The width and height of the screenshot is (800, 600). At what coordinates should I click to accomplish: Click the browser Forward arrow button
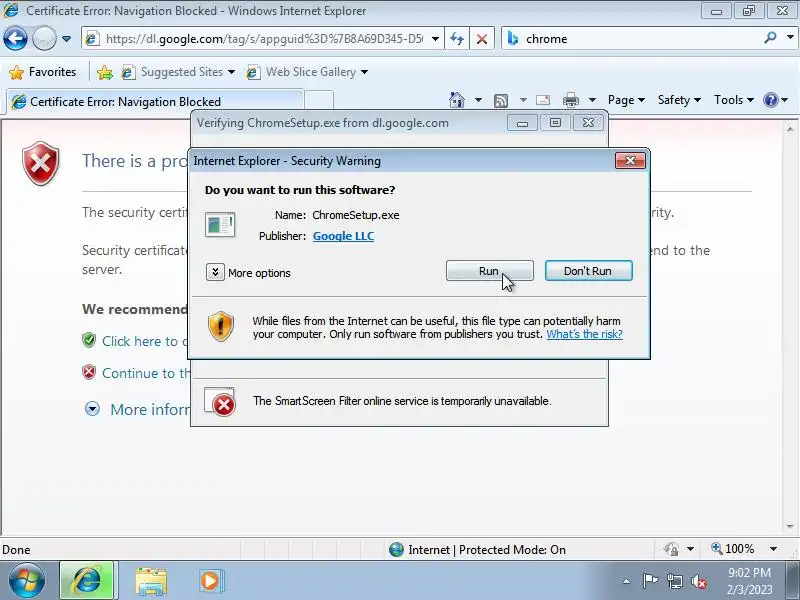coord(44,39)
